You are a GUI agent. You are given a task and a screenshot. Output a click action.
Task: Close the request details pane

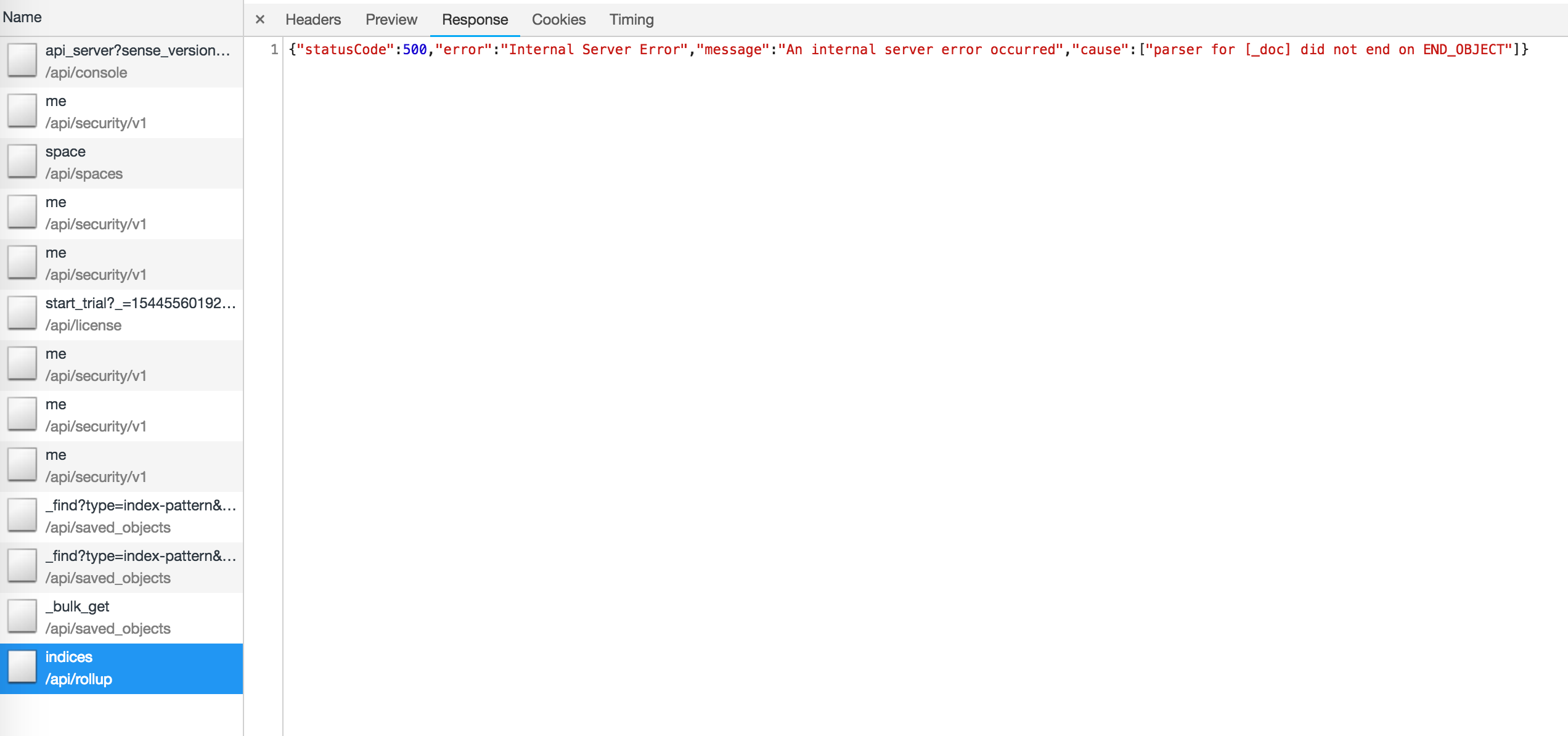pos(259,19)
